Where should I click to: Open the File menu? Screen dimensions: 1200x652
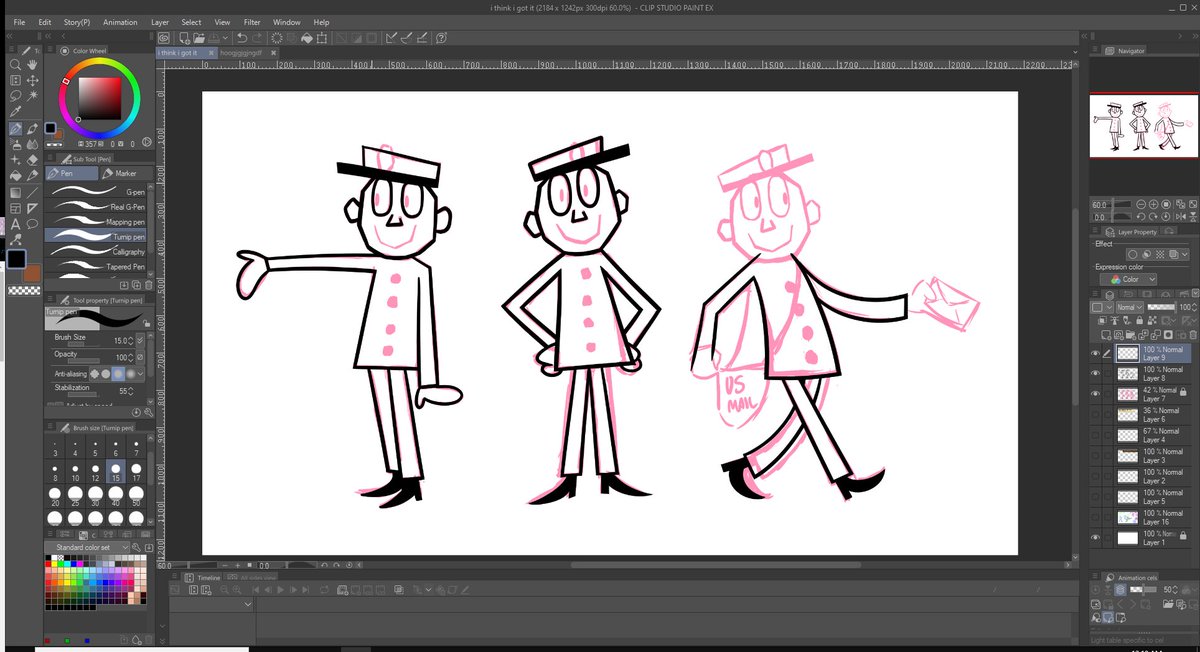(x=19, y=22)
